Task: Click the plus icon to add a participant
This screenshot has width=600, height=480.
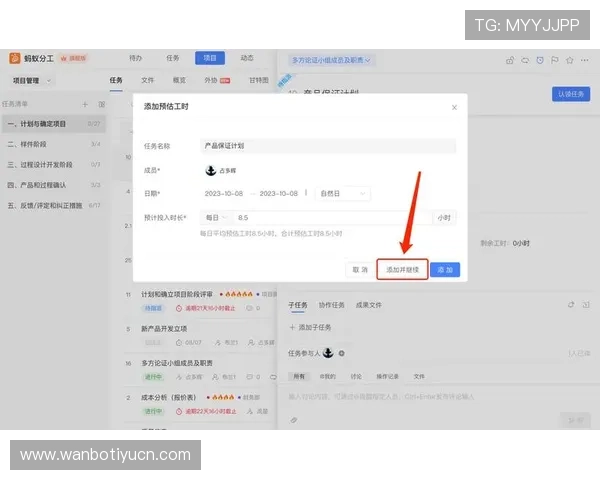Action: [x=341, y=353]
